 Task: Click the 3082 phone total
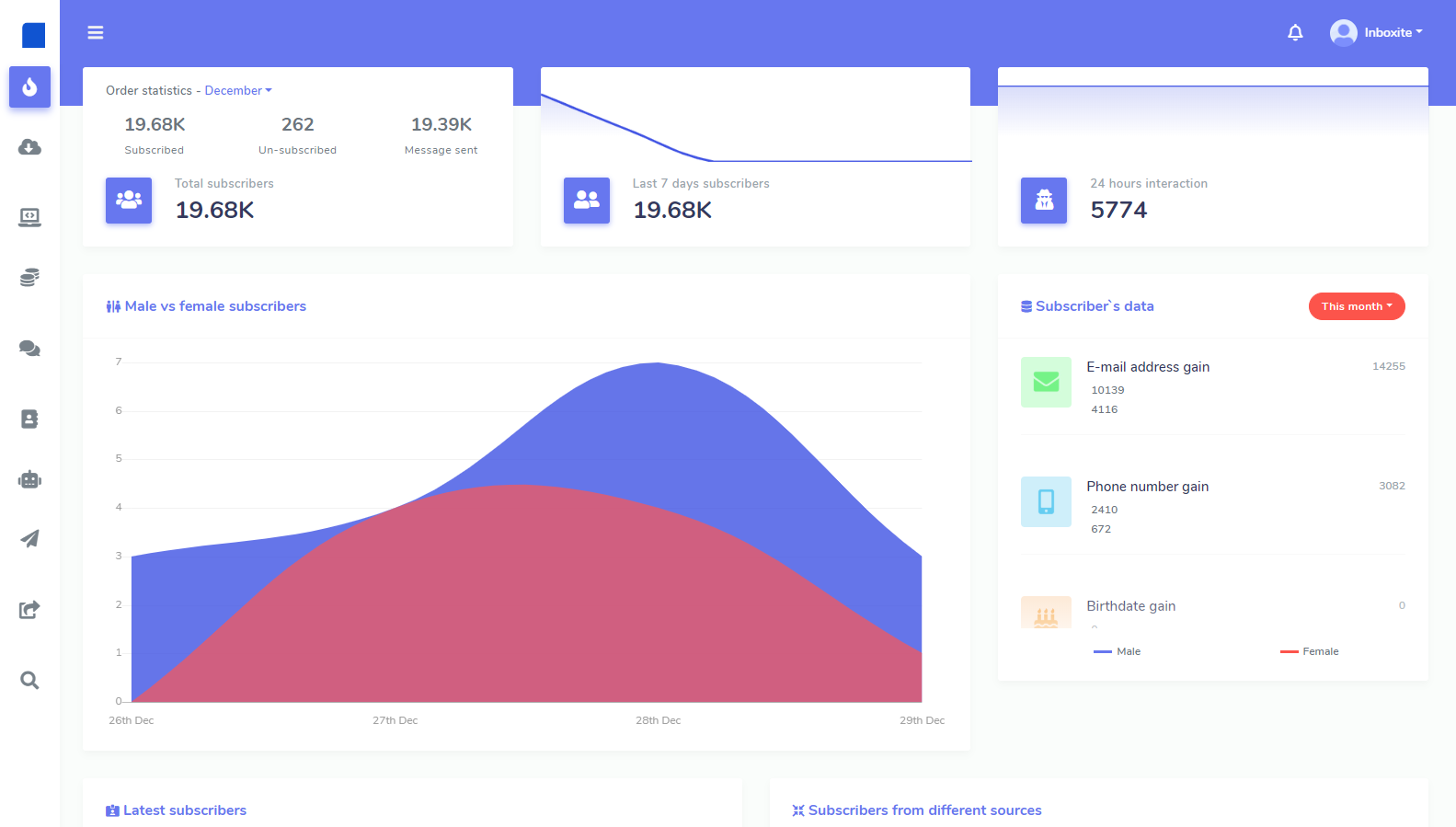(1392, 486)
